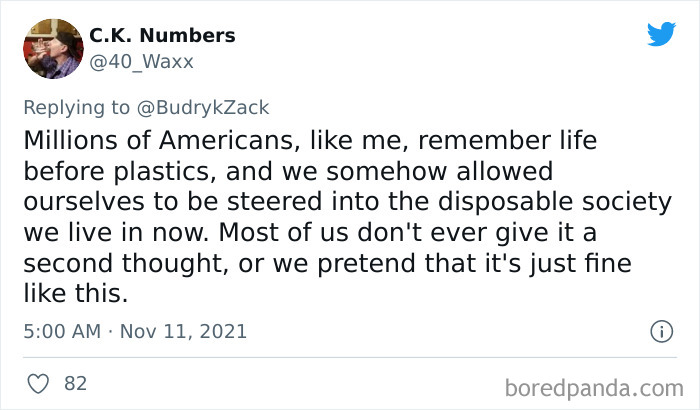Open C.K. Numbers' profile picture

click(51, 49)
